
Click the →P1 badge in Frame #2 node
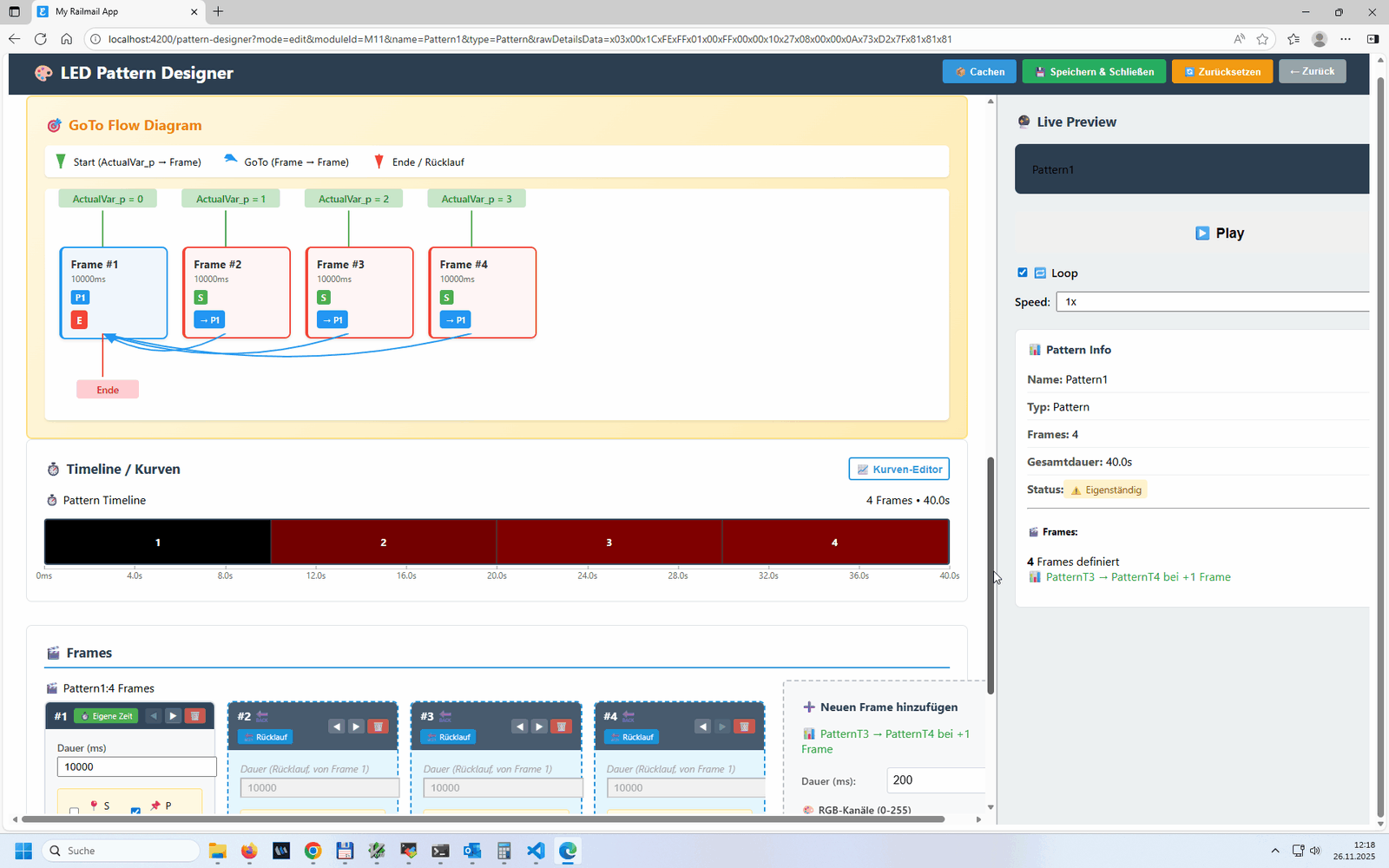pyautogui.click(x=209, y=320)
